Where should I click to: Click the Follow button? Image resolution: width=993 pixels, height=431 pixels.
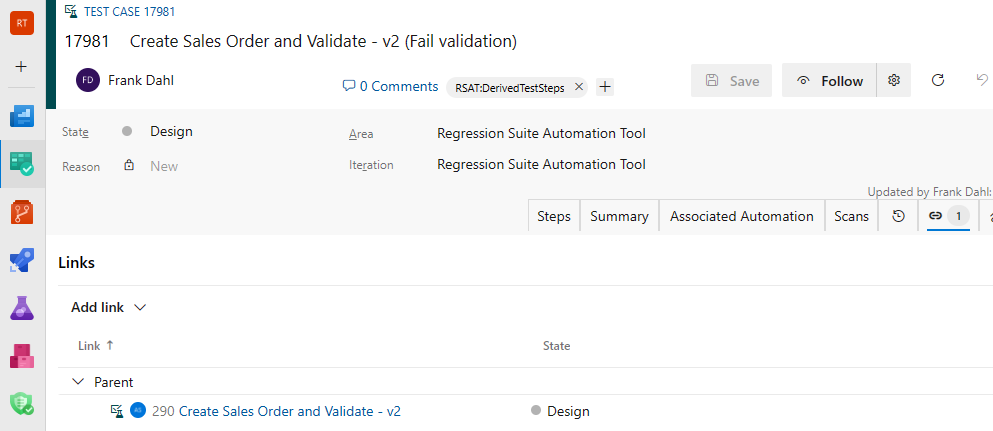830,80
